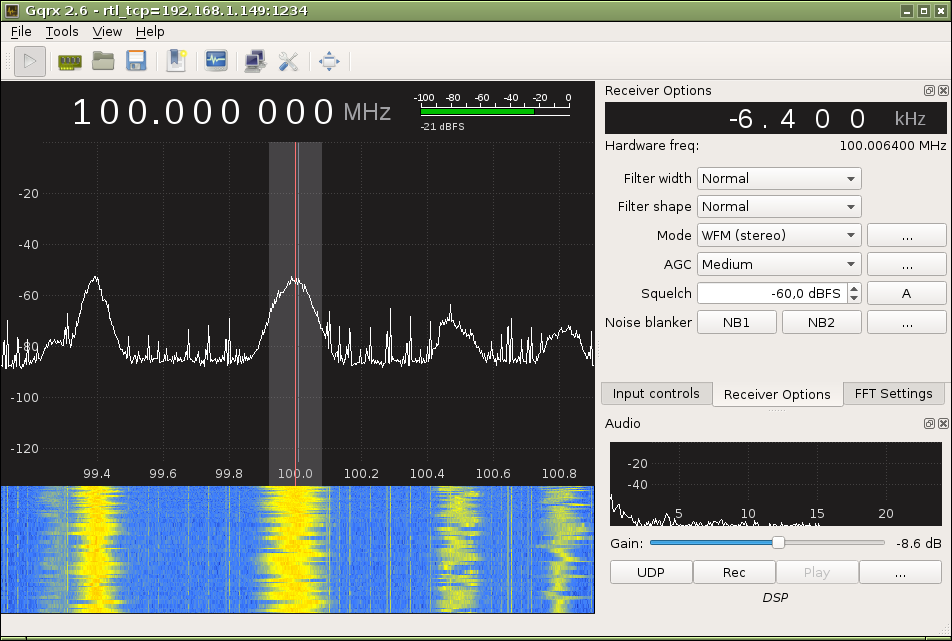The width and height of the screenshot is (952, 641).
Task: Click the wrench and screwdriver settings icon
Action: [x=288, y=61]
